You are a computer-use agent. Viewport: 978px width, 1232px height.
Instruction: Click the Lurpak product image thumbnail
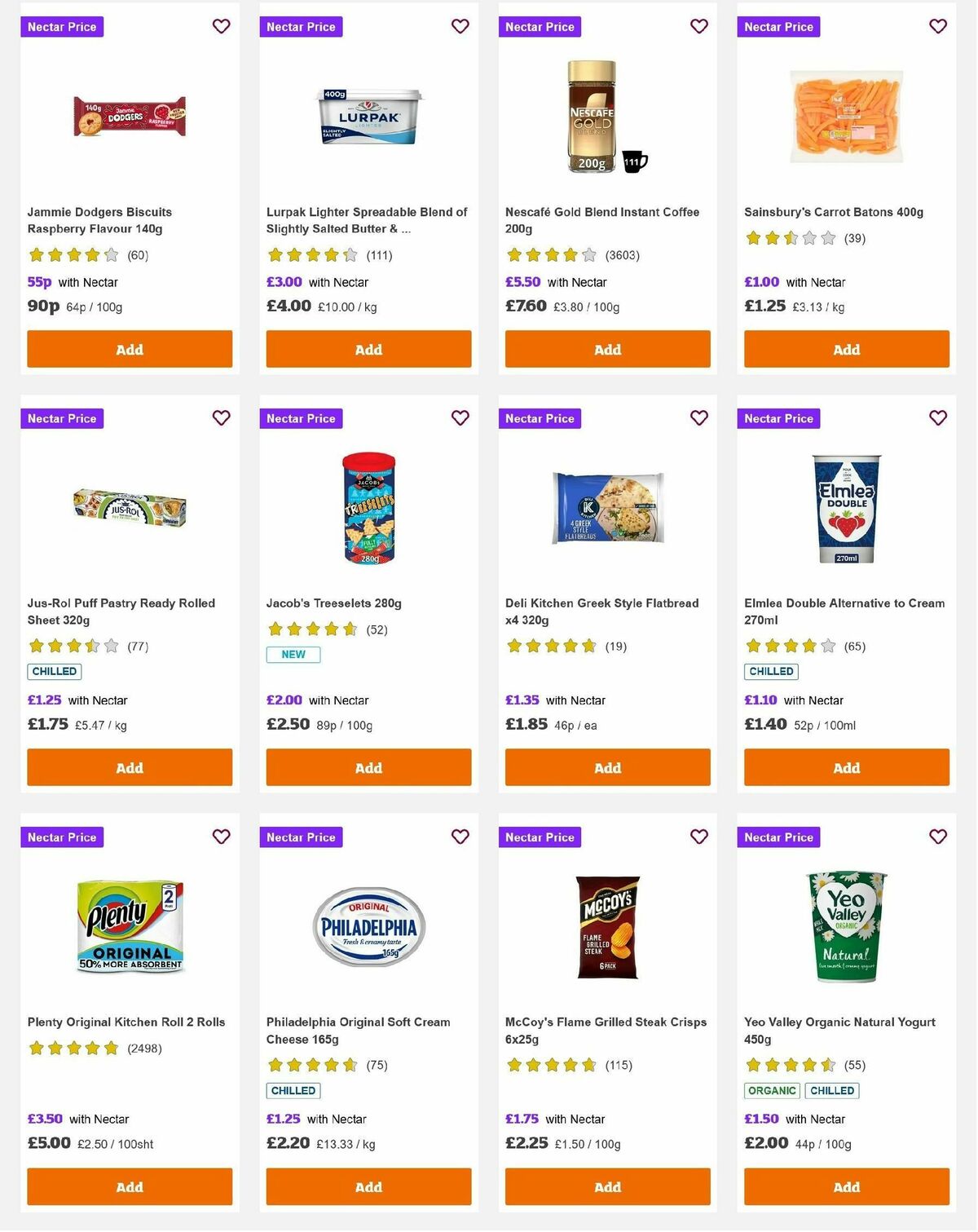coord(368,117)
